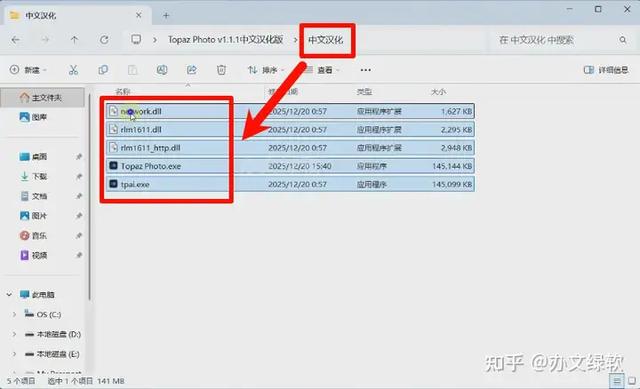Open 下载 downloads quick access folder
This screenshot has height=389, width=640.
[x=33, y=176]
